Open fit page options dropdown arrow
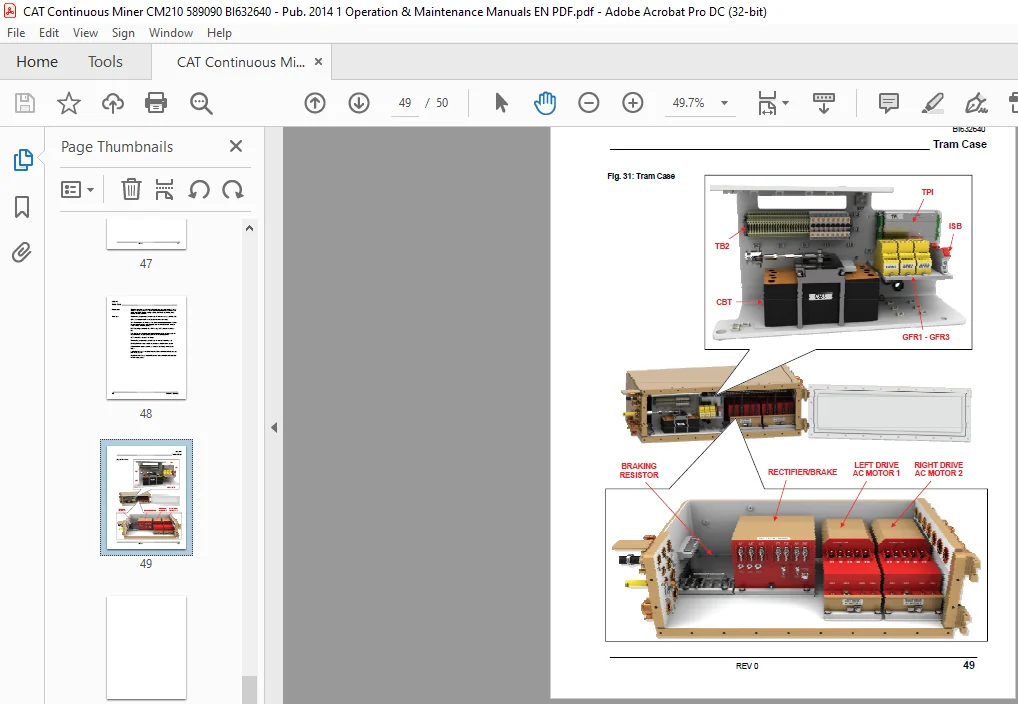Viewport: 1018px width, 704px height. (786, 103)
